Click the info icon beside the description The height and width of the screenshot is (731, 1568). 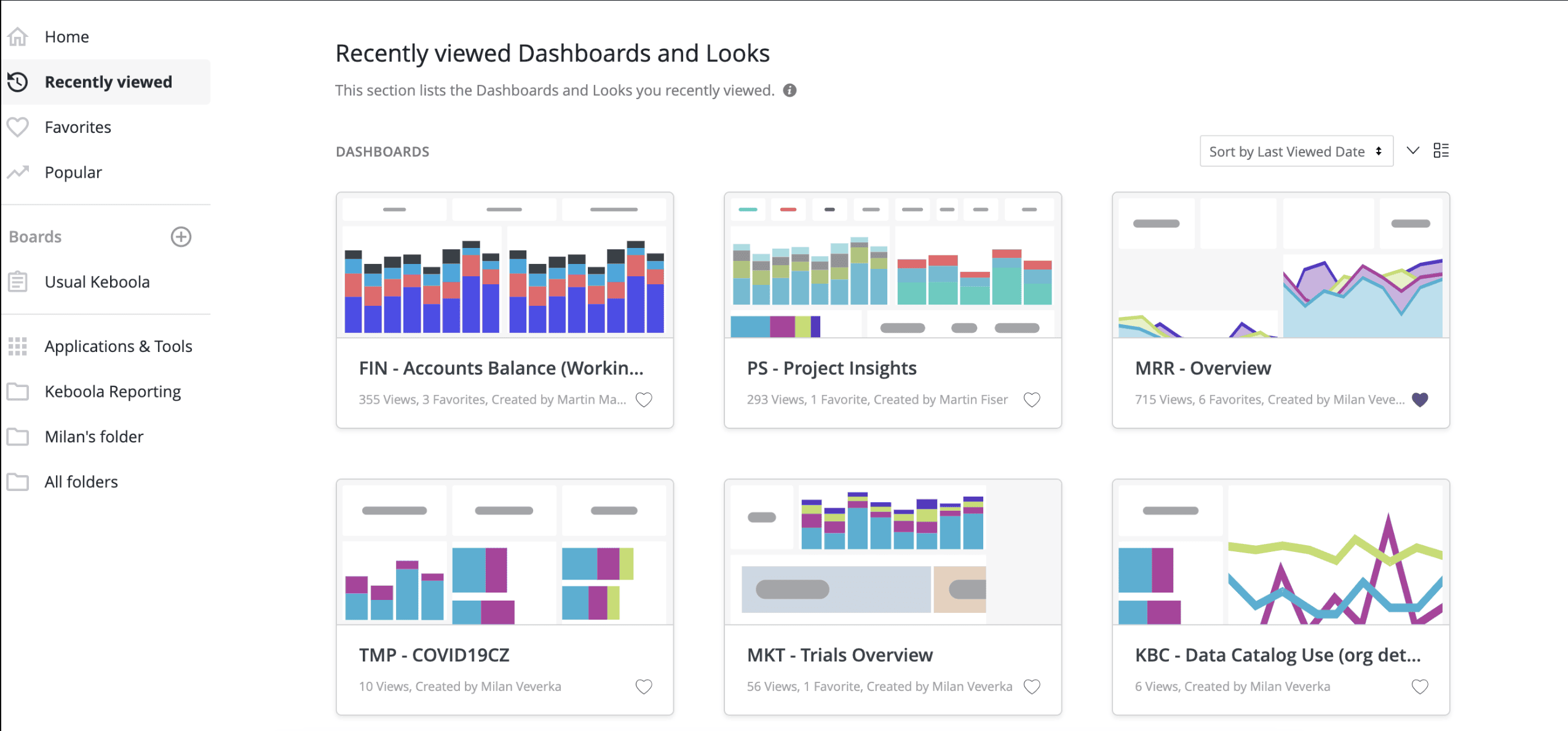point(790,90)
